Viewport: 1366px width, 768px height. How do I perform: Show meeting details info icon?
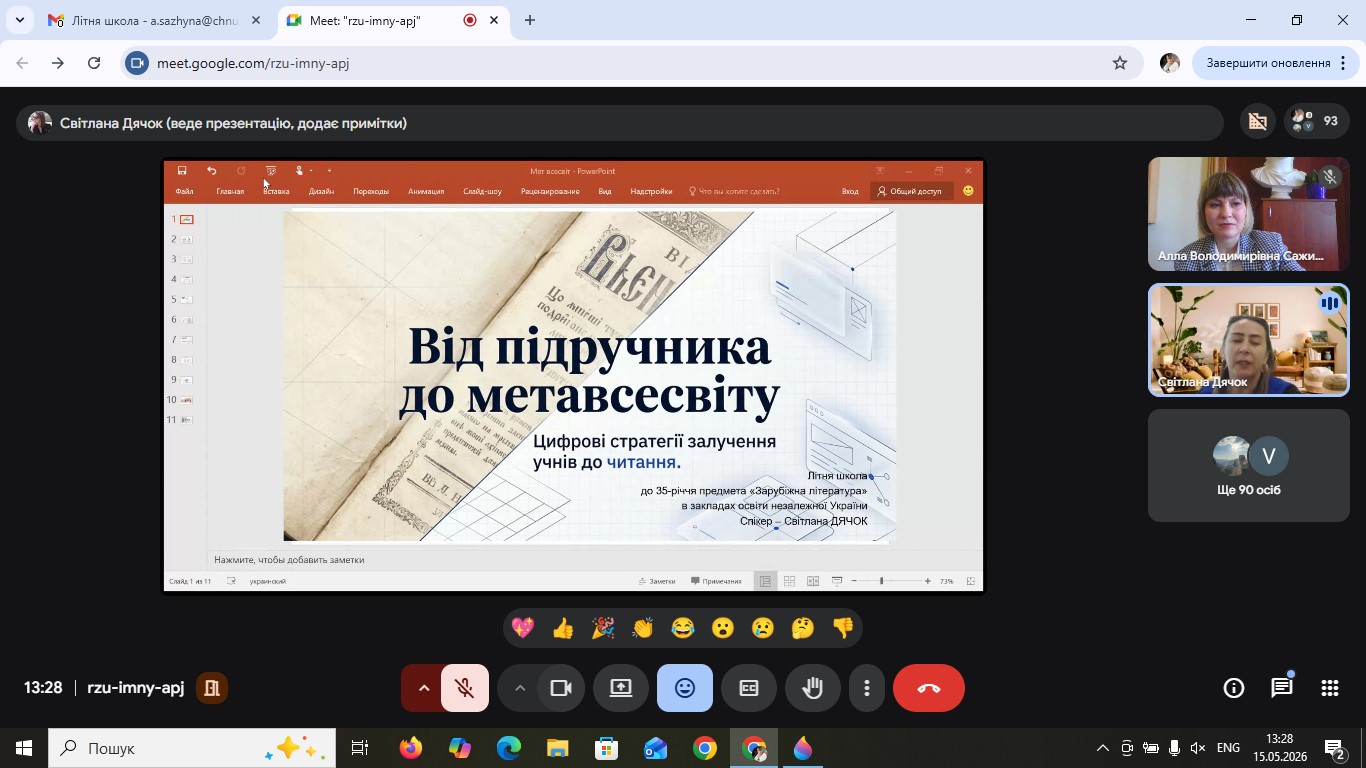tap(1234, 688)
